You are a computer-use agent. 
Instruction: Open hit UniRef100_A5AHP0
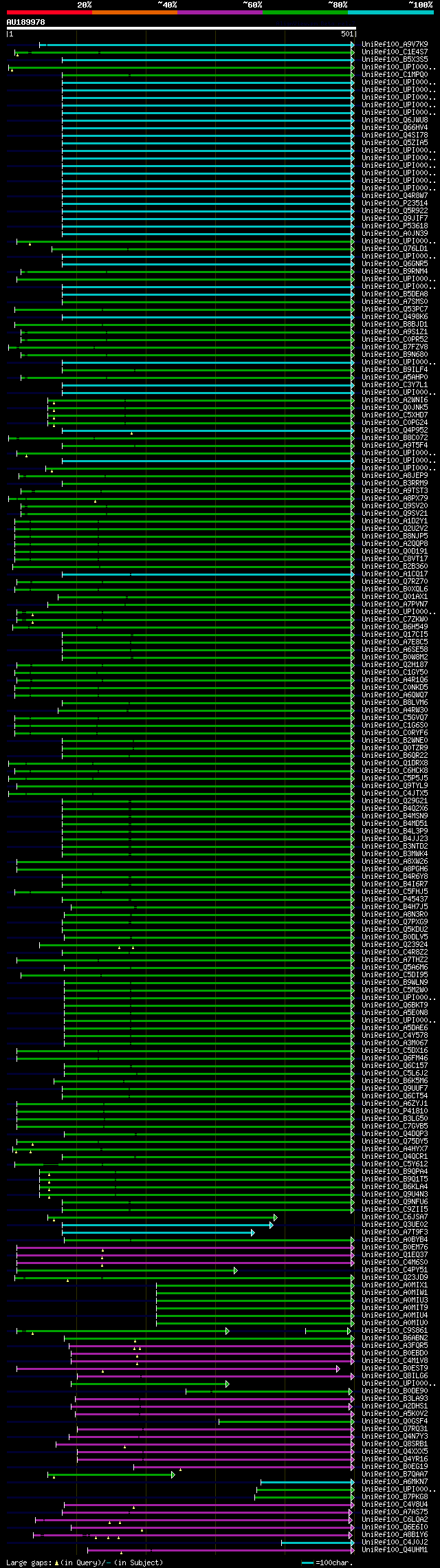pos(395,378)
